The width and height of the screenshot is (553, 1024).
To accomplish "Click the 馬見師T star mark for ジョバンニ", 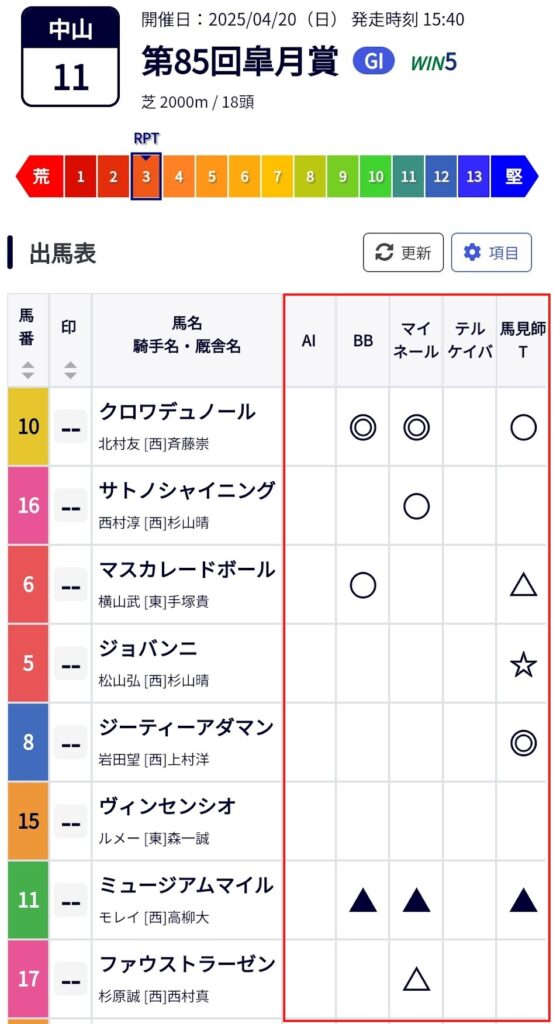I will 523,665.
